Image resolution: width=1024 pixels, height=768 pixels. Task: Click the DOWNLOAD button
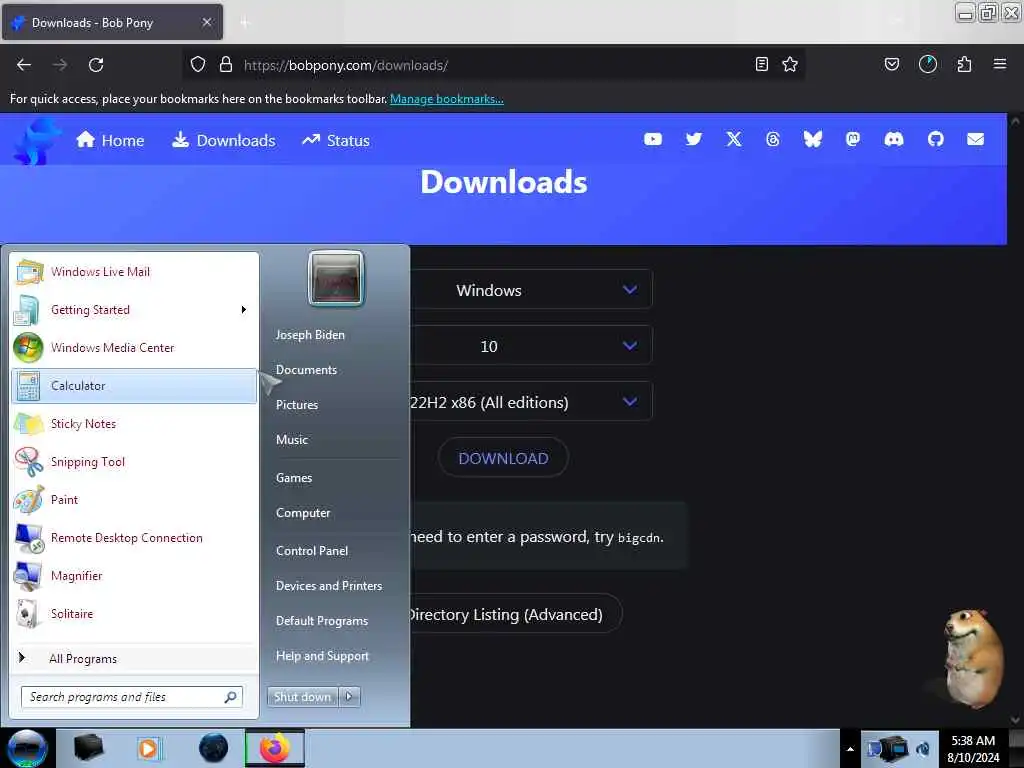point(503,458)
